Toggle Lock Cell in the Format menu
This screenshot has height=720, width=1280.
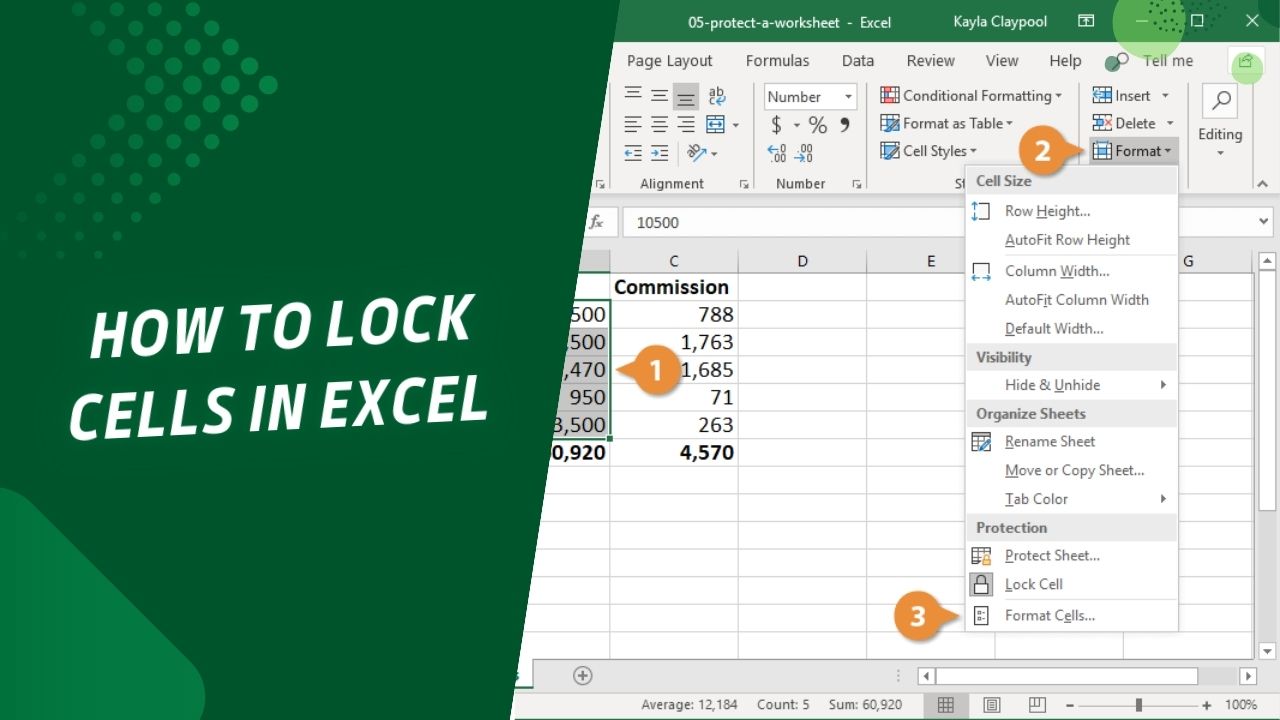pyautogui.click(x=1034, y=584)
